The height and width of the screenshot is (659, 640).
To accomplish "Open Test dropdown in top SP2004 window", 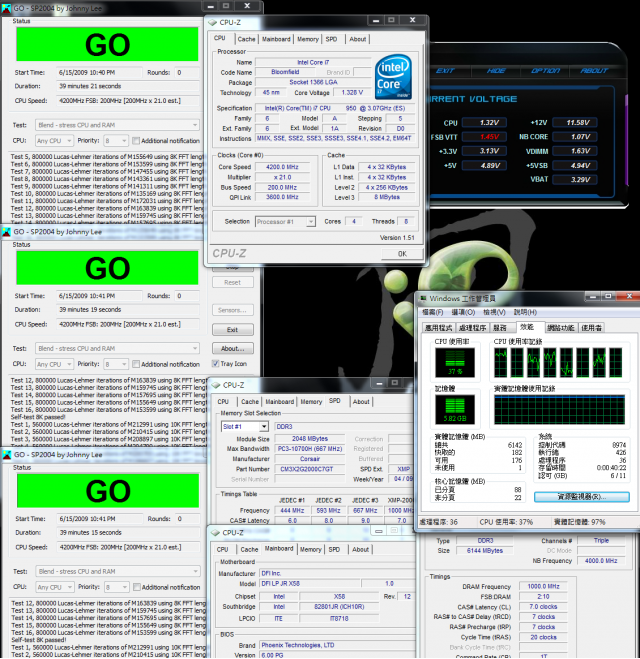I will click(x=117, y=125).
